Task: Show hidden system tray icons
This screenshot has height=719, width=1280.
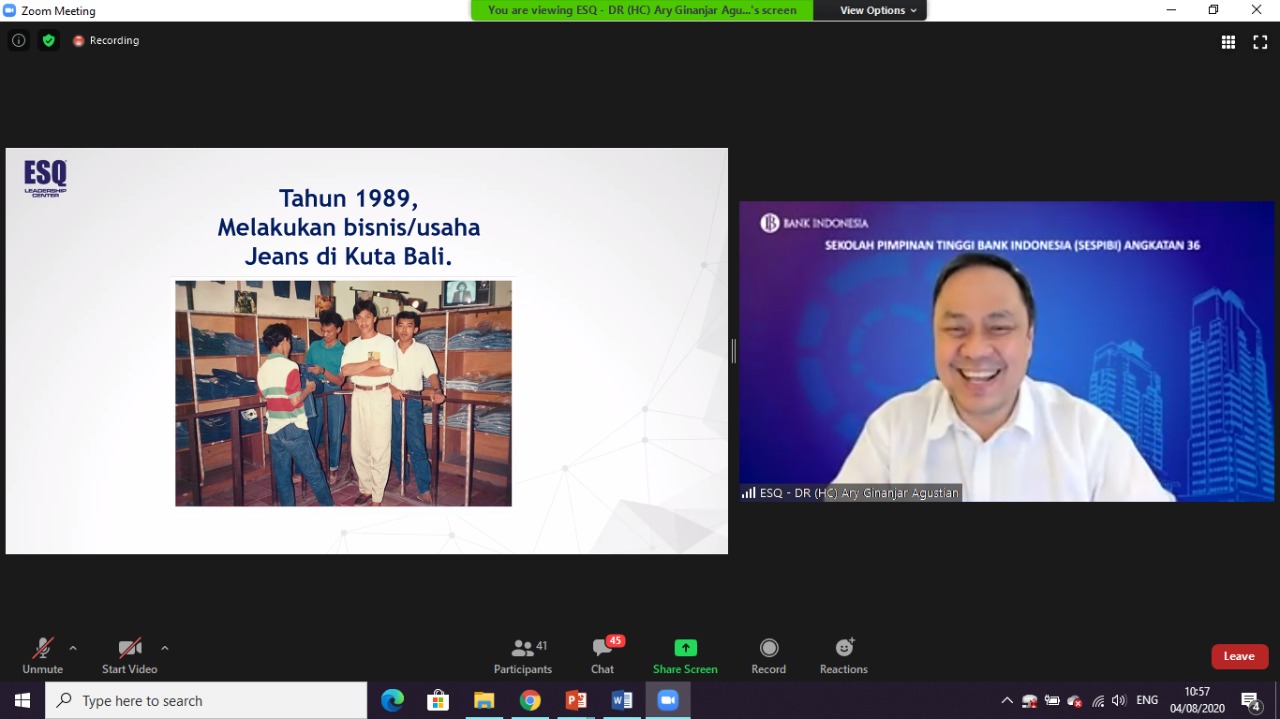Action: [x=1007, y=701]
